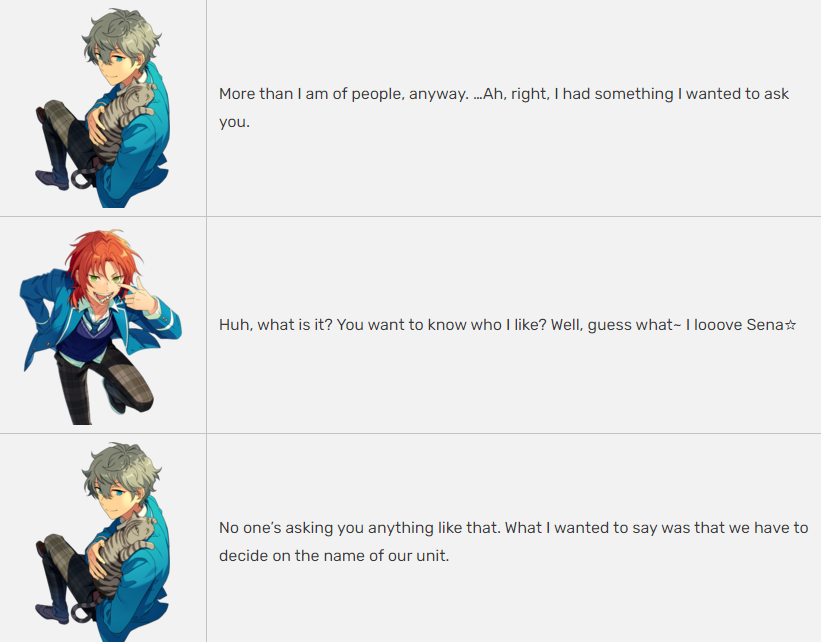Screen dimensions: 821x642
Task: Click the tabby cat in the bottom row image
Action: point(124,554)
